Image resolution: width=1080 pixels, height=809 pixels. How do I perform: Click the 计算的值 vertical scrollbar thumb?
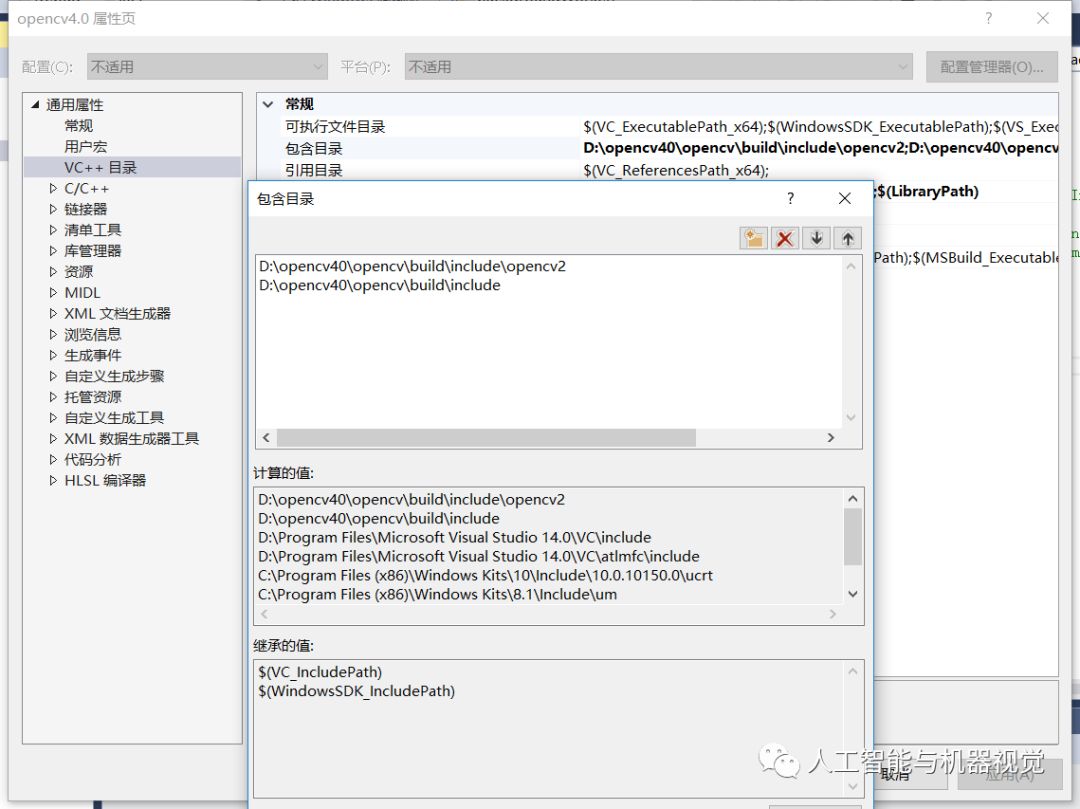[853, 537]
